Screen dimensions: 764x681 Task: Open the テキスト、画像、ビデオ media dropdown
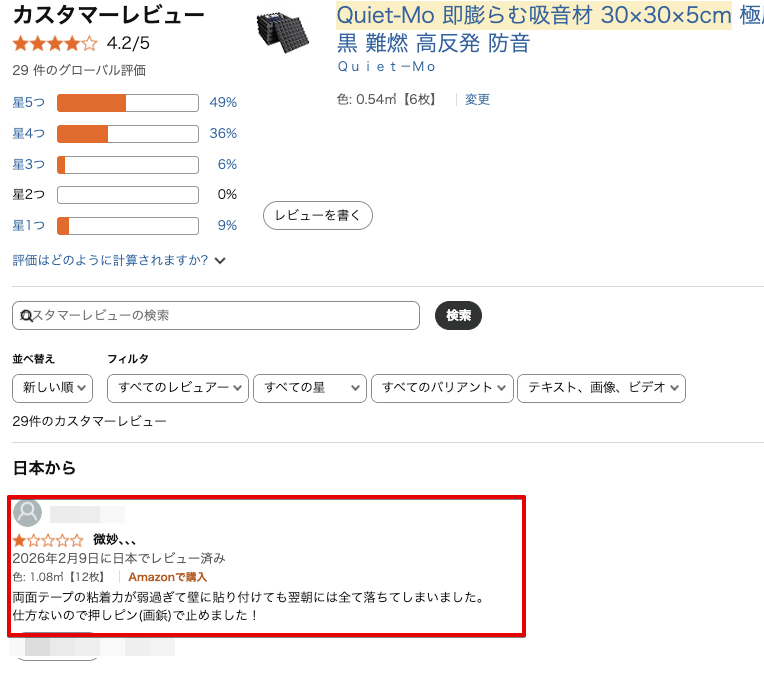pyautogui.click(x=601, y=388)
